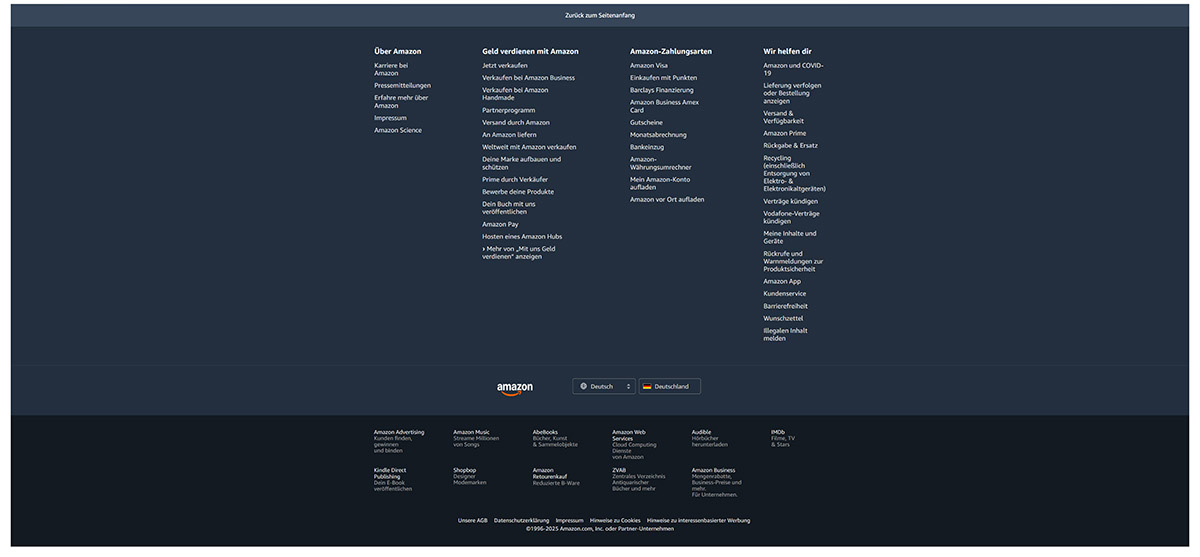This screenshot has height=557, width=1200.
Task: Click 'Illegalen Inhalt melden'
Action: click(786, 334)
